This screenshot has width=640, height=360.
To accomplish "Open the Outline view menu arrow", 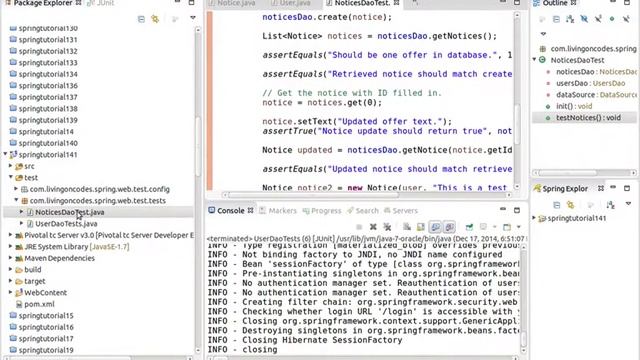I will point(543,34).
